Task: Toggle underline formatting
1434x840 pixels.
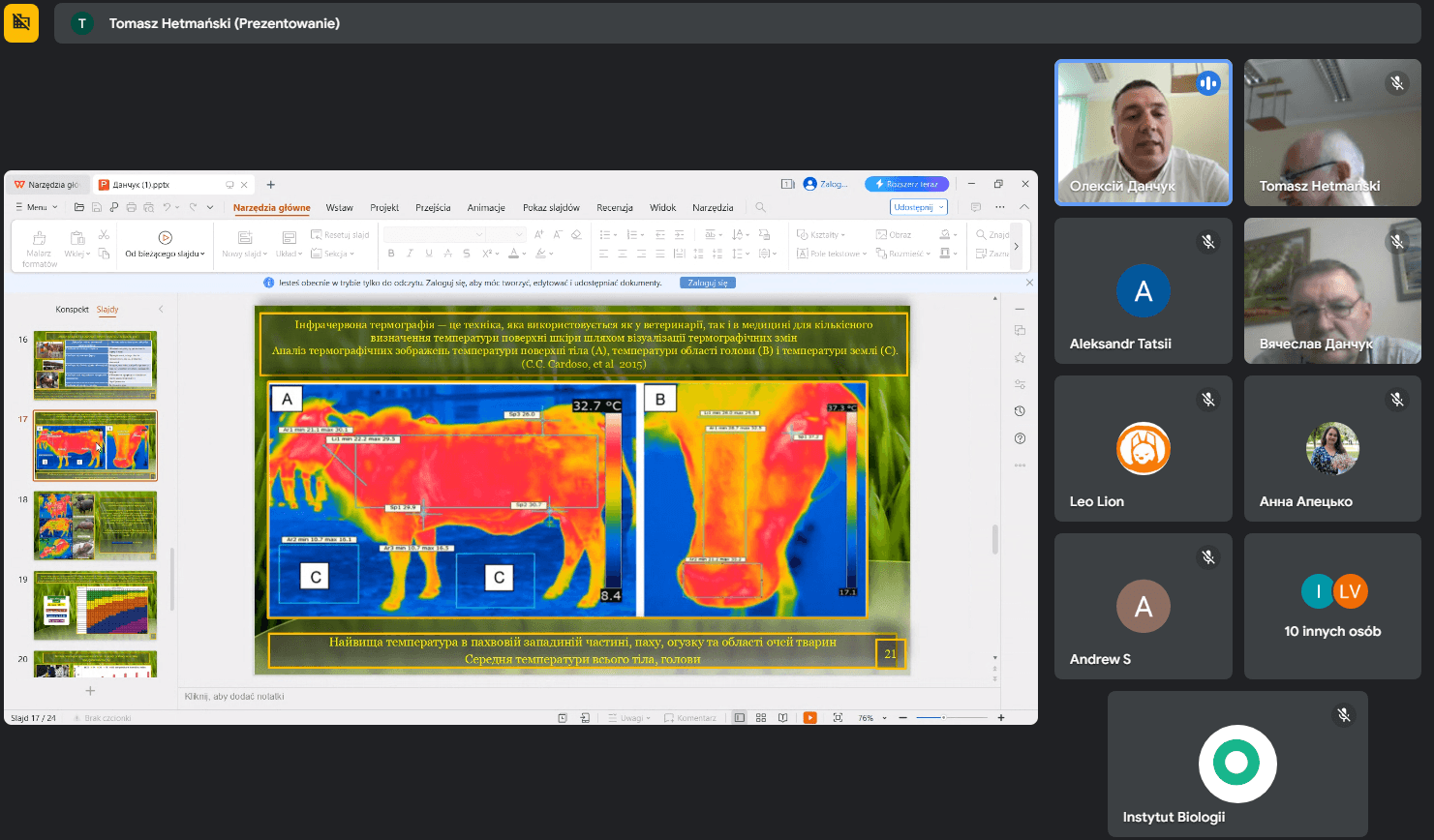Action: pos(429,254)
